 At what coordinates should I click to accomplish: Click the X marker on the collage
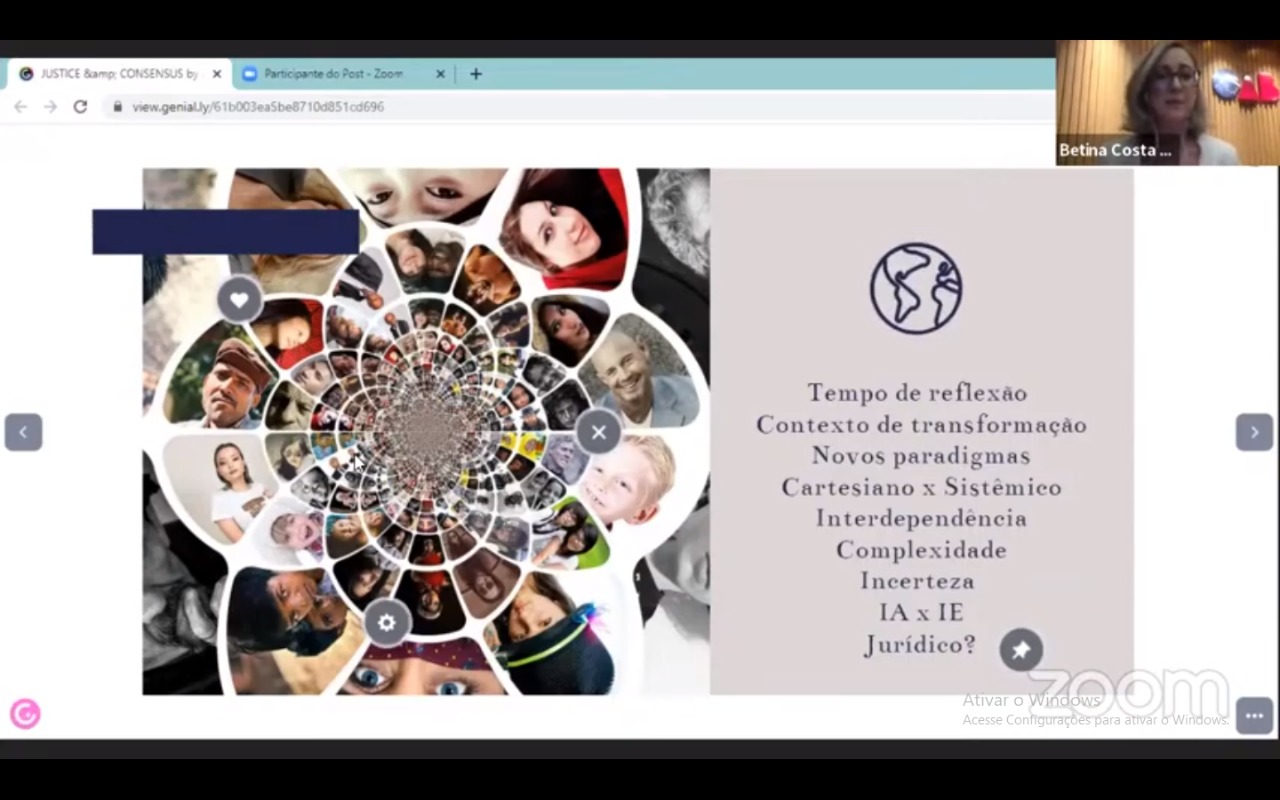coord(598,432)
